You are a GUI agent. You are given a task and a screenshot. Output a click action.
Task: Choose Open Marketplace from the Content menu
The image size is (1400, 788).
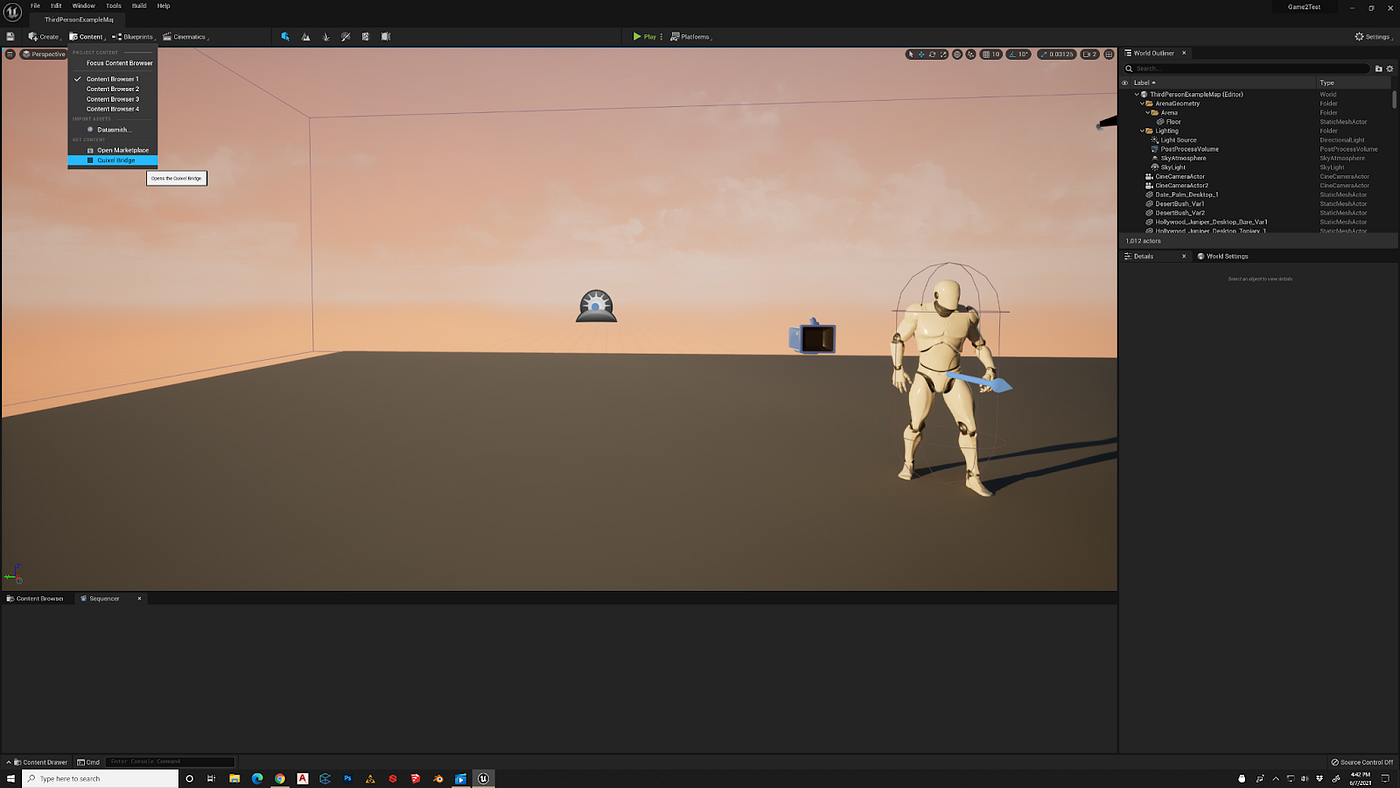coord(112,150)
